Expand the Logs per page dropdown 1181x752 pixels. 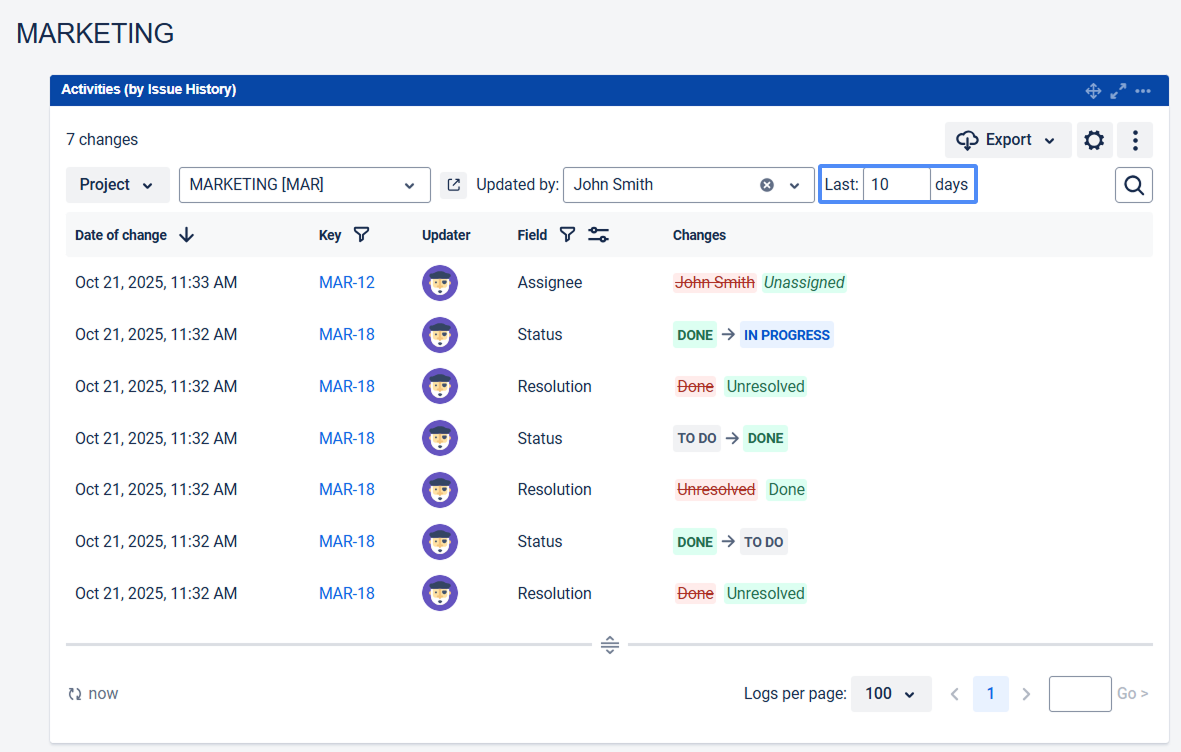(890, 694)
